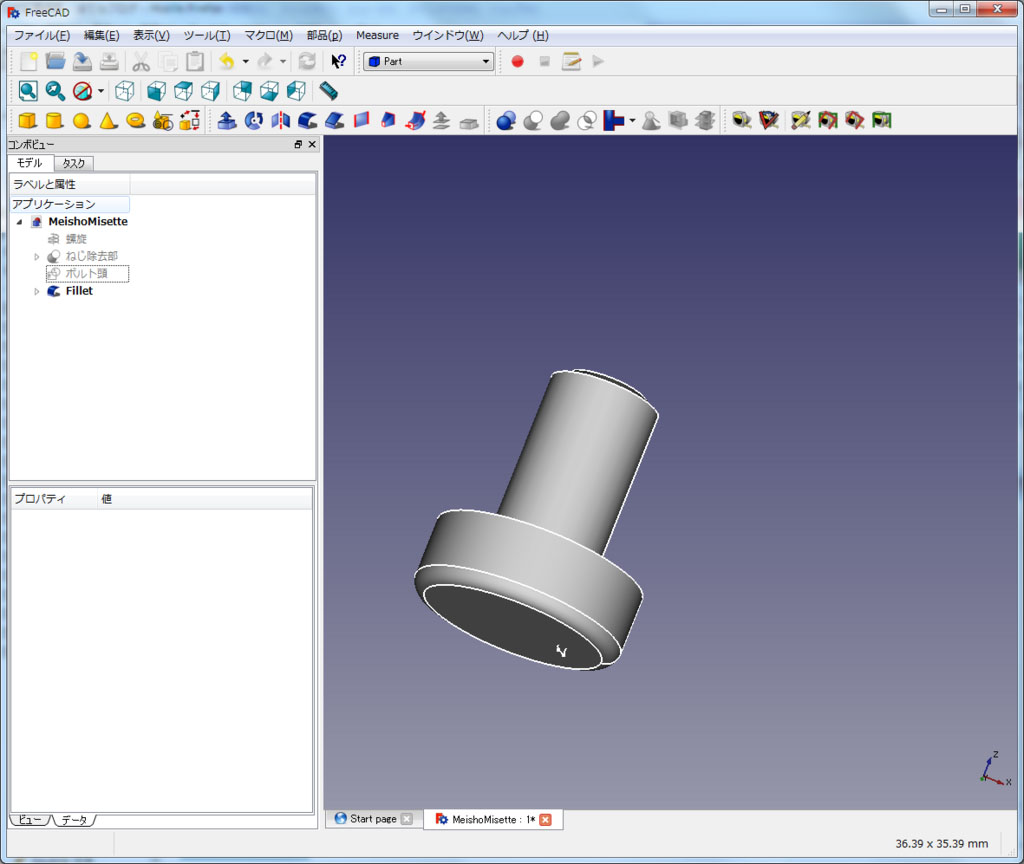Screen dimensions: 1024x864
Task: Switch to the Start page tab
Action: [372, 819]
